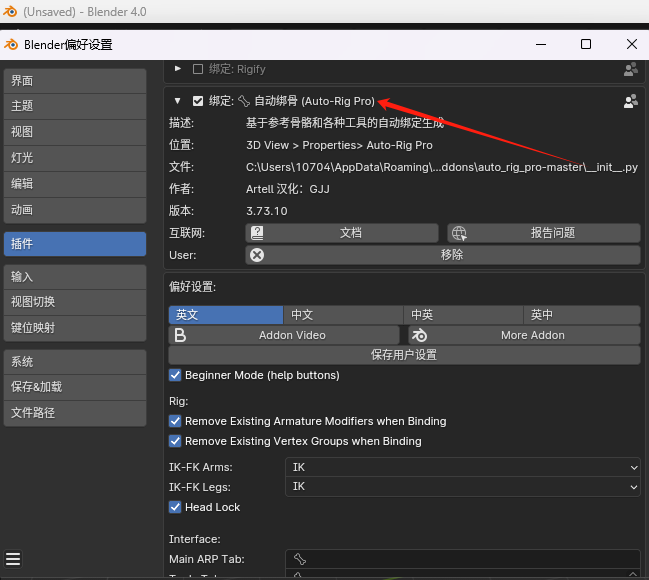Click the addon file path text

pos(442,167)
